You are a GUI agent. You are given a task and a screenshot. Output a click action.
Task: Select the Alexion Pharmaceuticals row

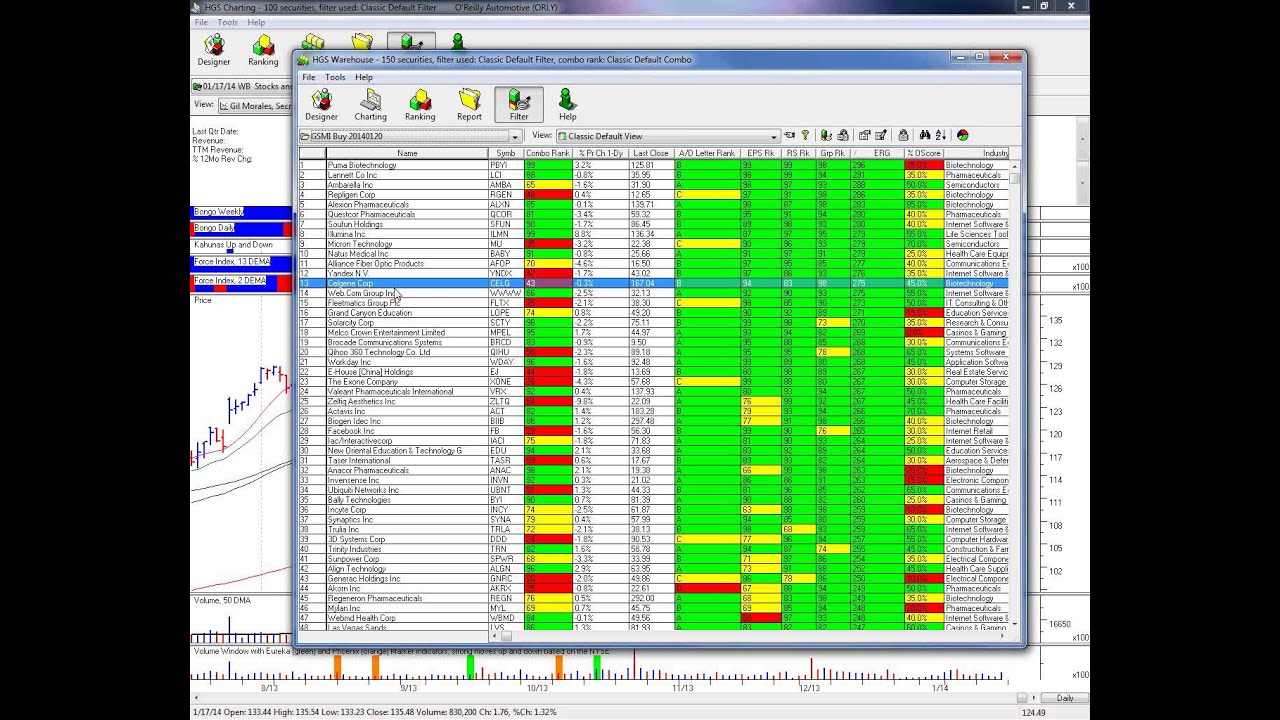click(654, 204)
